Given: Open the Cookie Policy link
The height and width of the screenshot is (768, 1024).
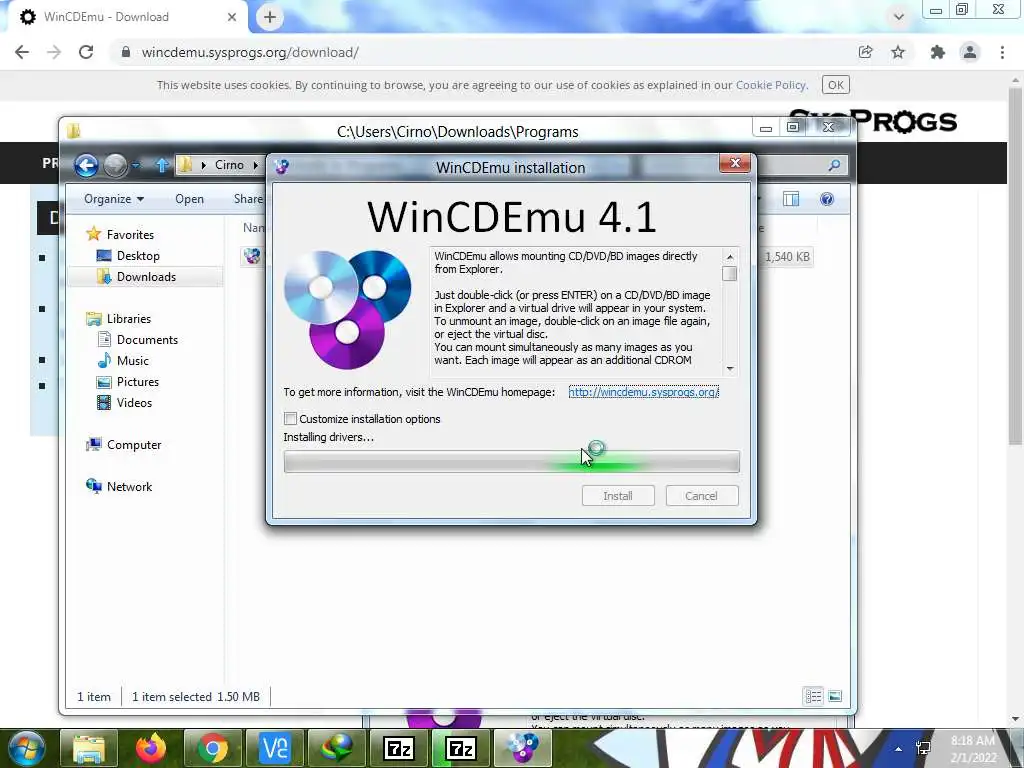Looking at the screenshot, I should [x=771, y=85].
